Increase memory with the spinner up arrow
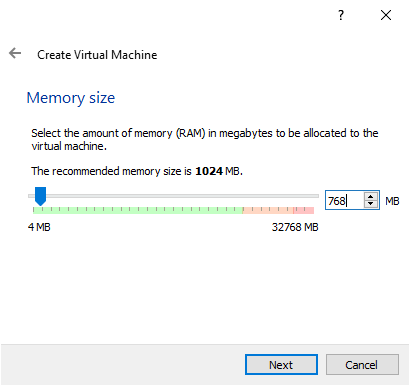The height and width of the screenshot is (386, 410). (x=370, y=196)
